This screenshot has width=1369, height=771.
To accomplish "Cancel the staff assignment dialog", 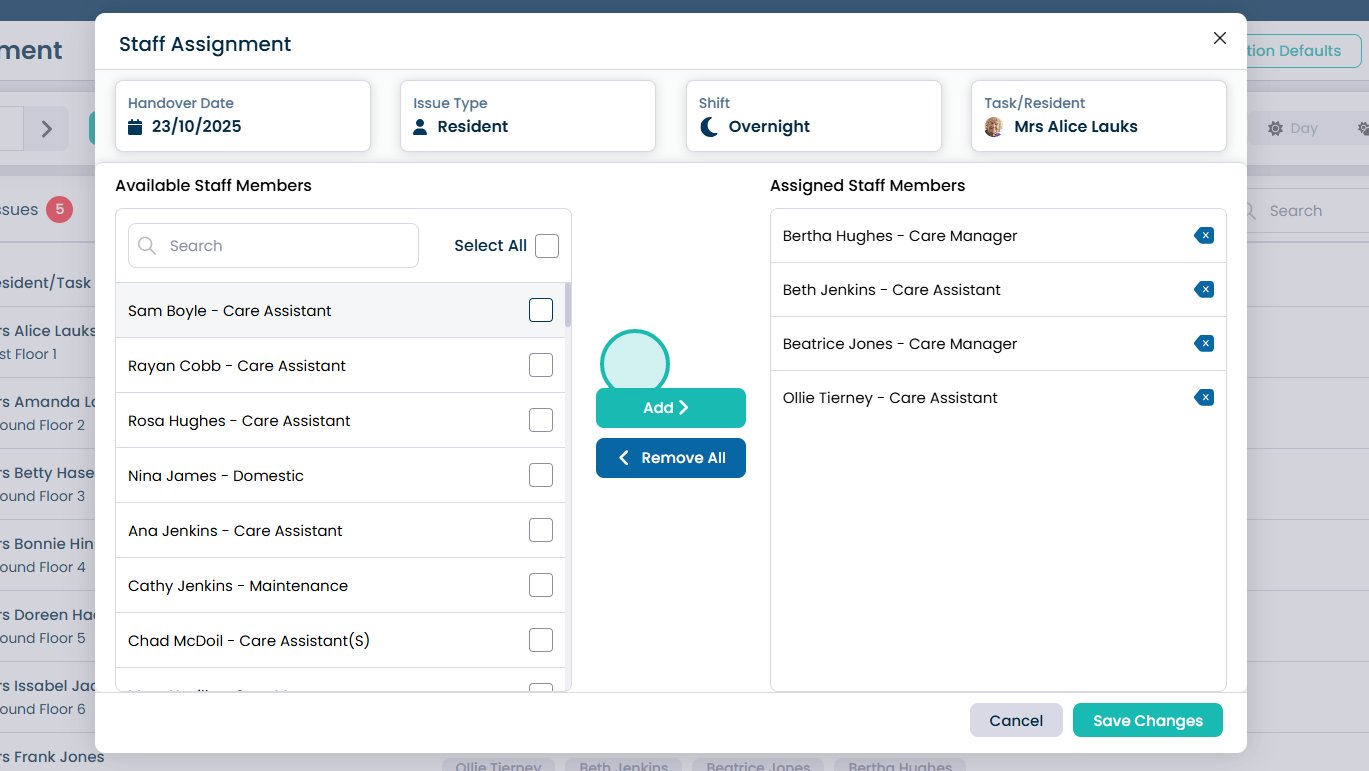I will (1015, 721).
